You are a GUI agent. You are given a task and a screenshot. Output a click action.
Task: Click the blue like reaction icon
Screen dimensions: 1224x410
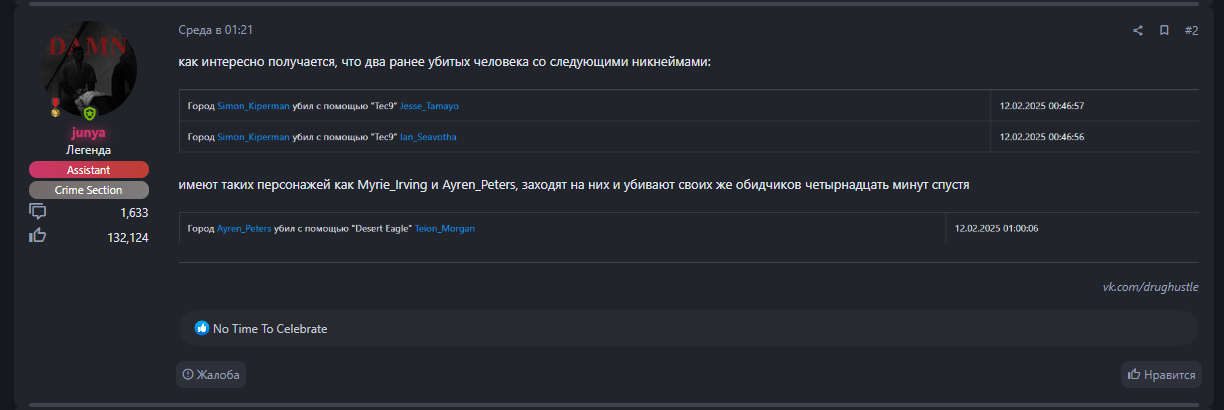coord(202,328)
